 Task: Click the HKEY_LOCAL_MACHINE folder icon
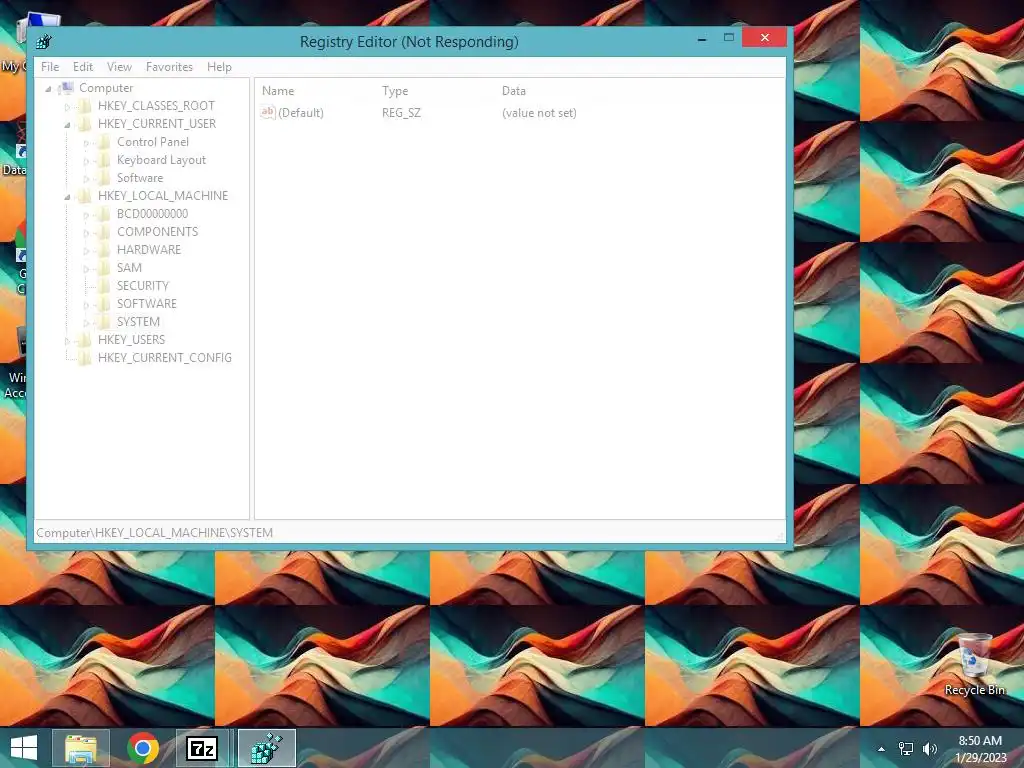[84, 196]
